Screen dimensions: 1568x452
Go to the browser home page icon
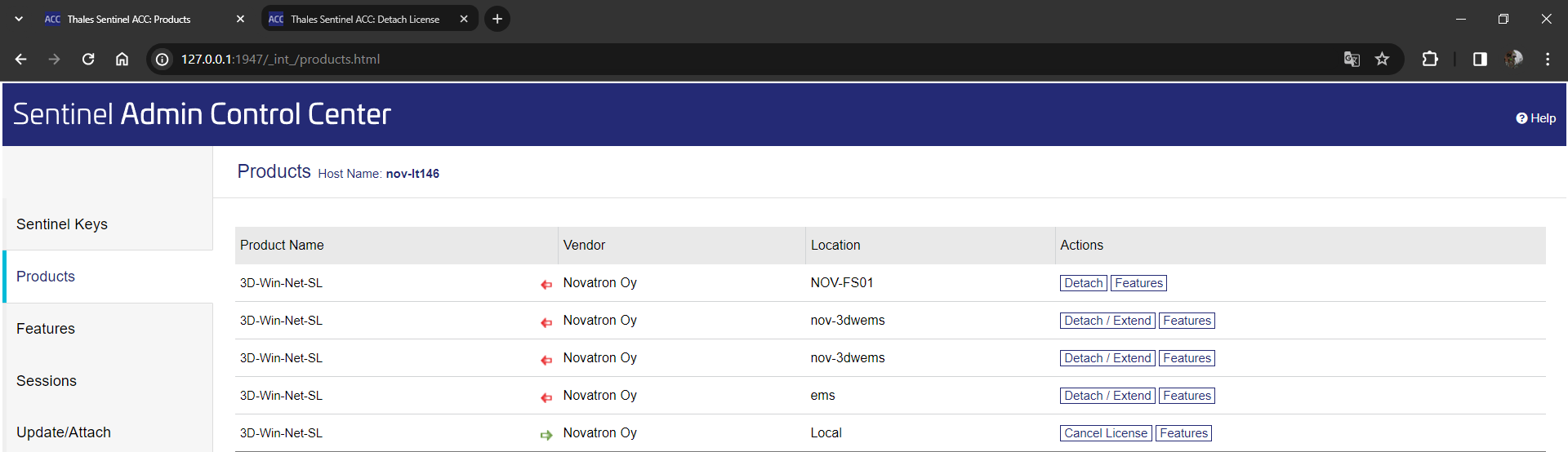tap(122, 59)
